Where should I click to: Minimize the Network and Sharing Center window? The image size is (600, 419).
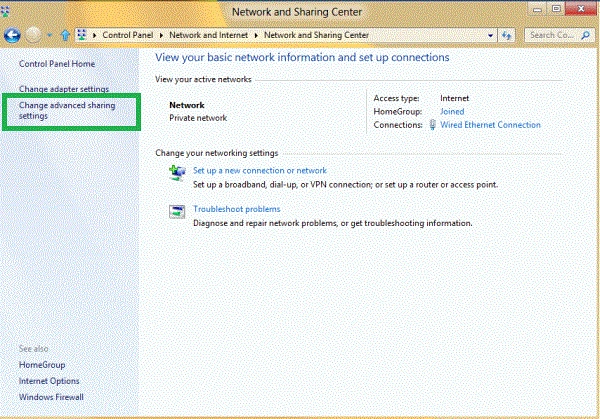tap(537, 10)
